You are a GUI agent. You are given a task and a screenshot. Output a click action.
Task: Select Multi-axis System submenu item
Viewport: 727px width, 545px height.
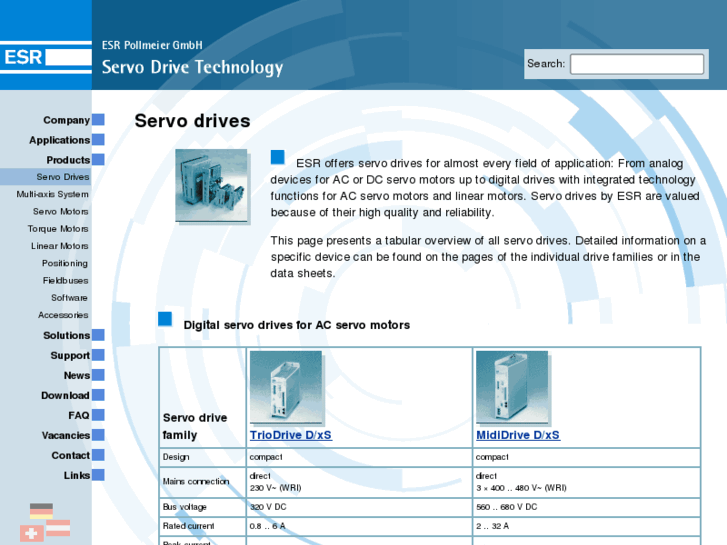[52, 194]
